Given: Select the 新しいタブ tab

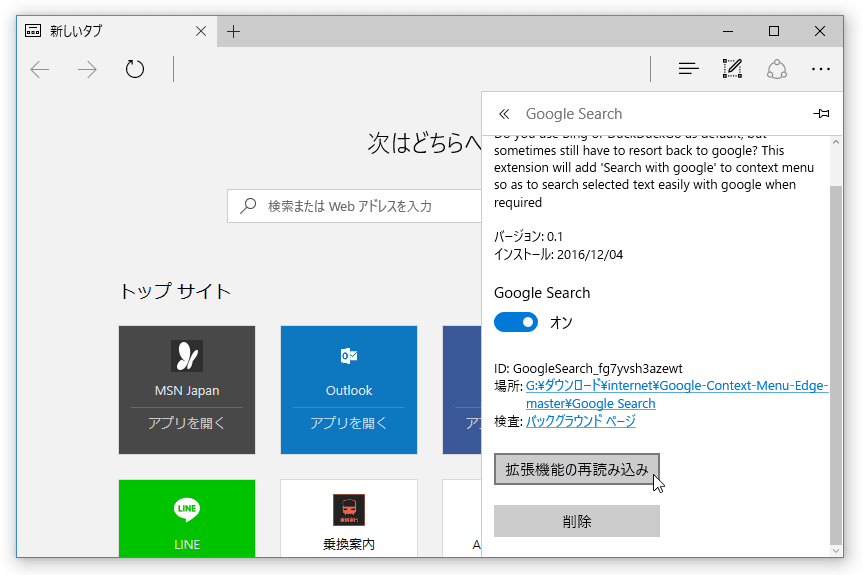Looking at the screenshot, I should point(117,31).
